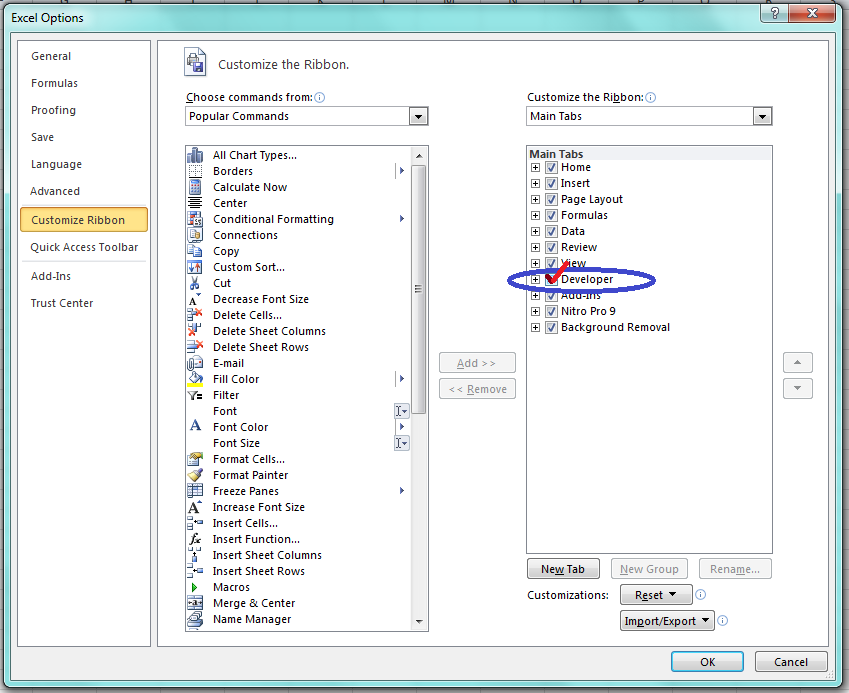
Task: Select the Fill Color swatch command
Action: pos(236,379)
